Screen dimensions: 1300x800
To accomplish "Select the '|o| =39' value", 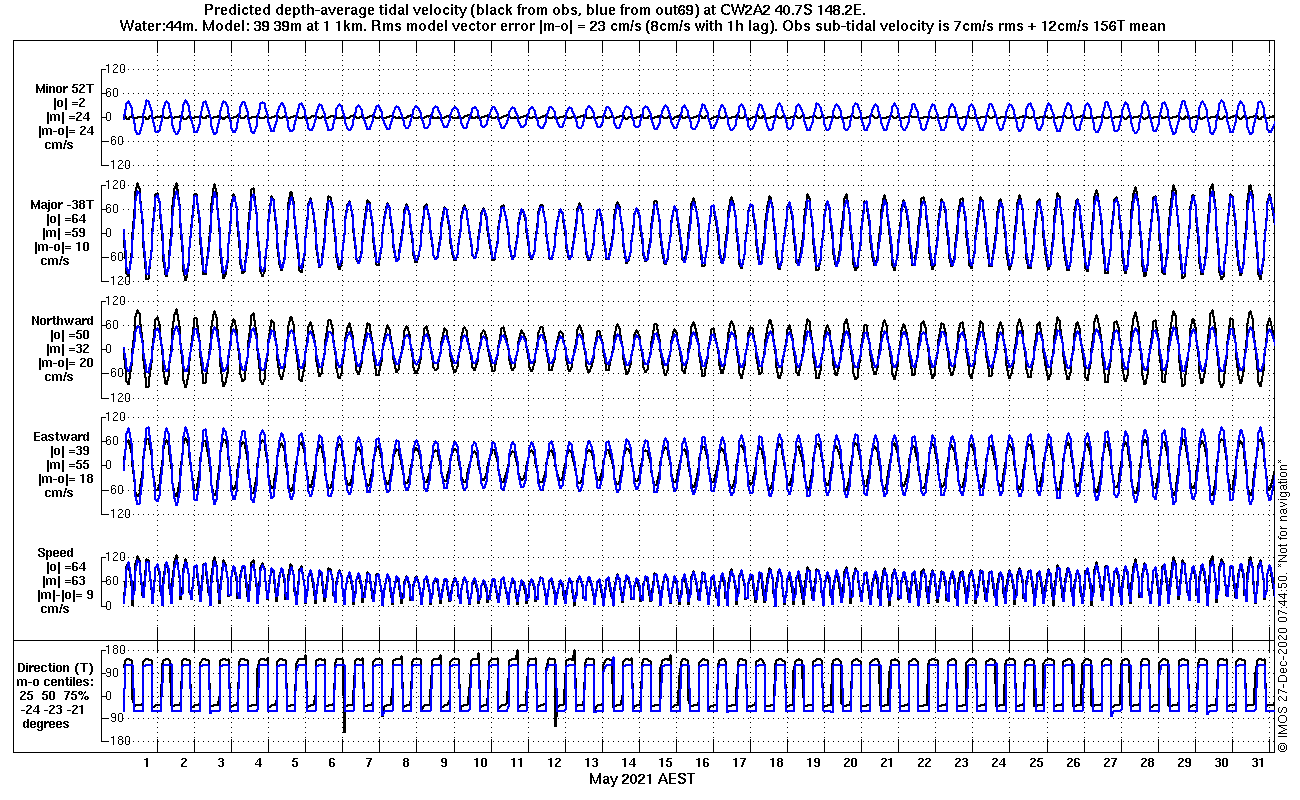I will pos(71,451).
